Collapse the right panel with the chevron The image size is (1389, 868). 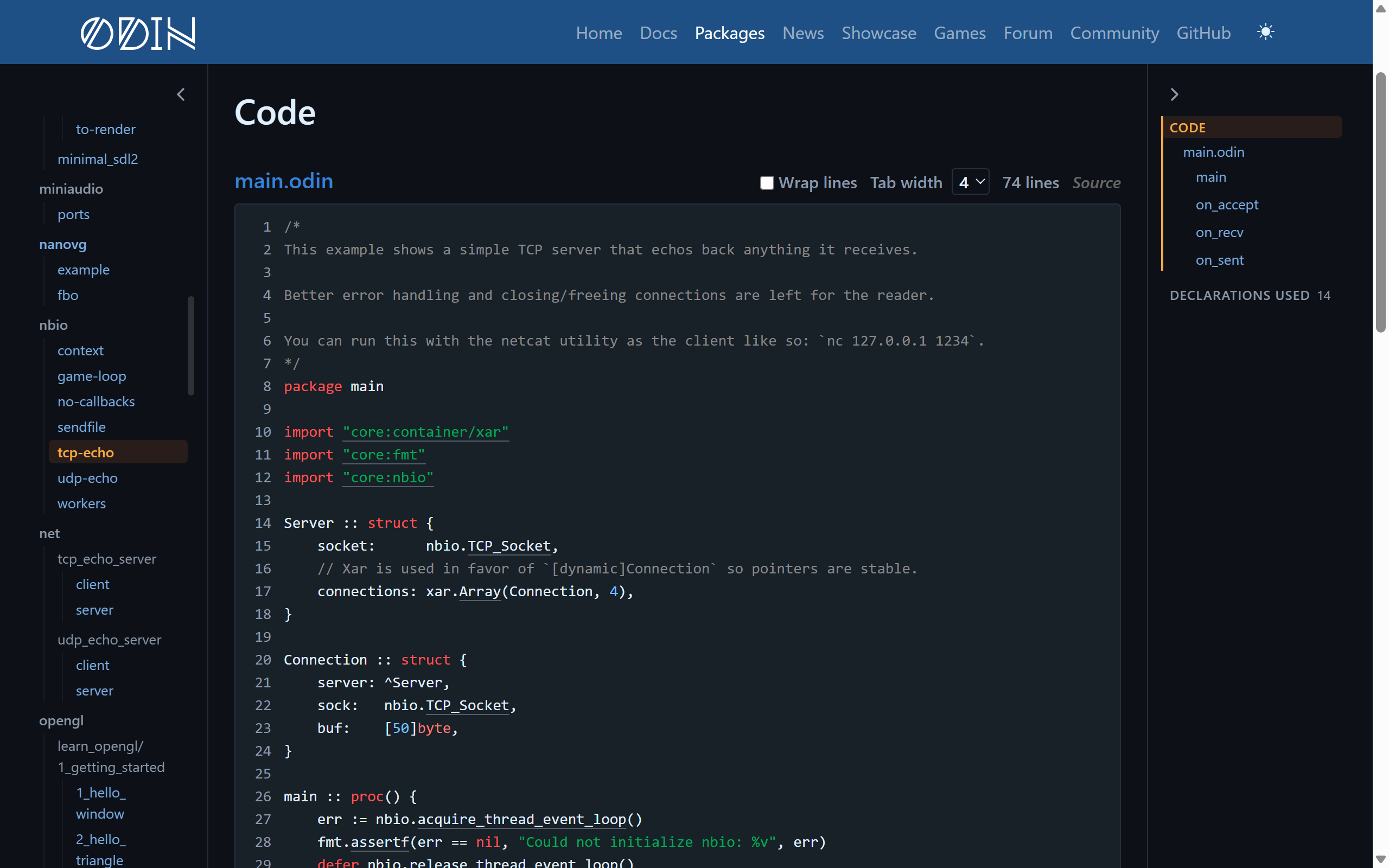point(1174,95)
